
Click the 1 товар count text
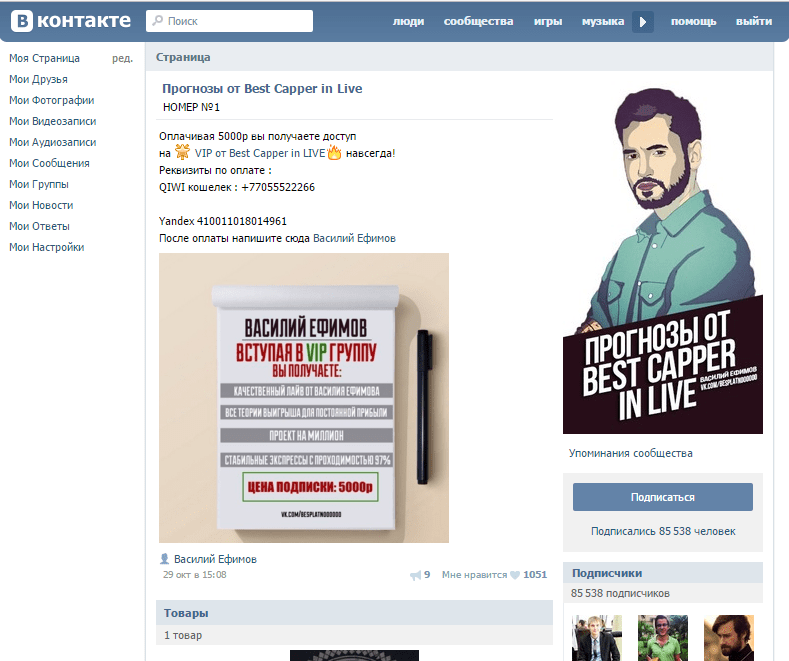tap(183, 635)
